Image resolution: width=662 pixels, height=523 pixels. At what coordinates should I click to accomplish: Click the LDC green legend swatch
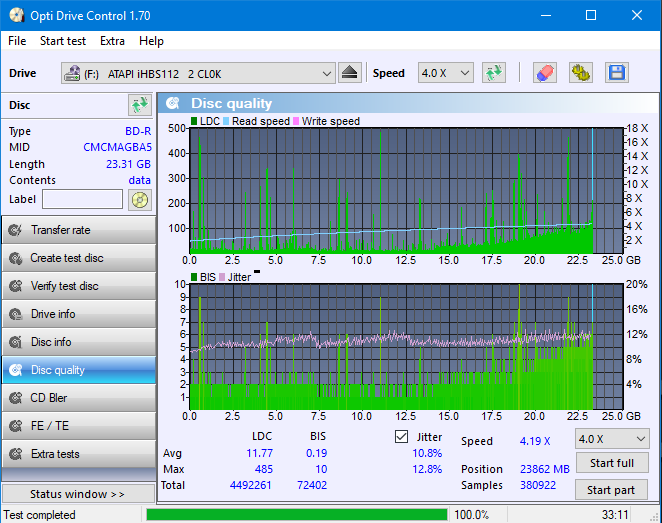click(194, 121)
